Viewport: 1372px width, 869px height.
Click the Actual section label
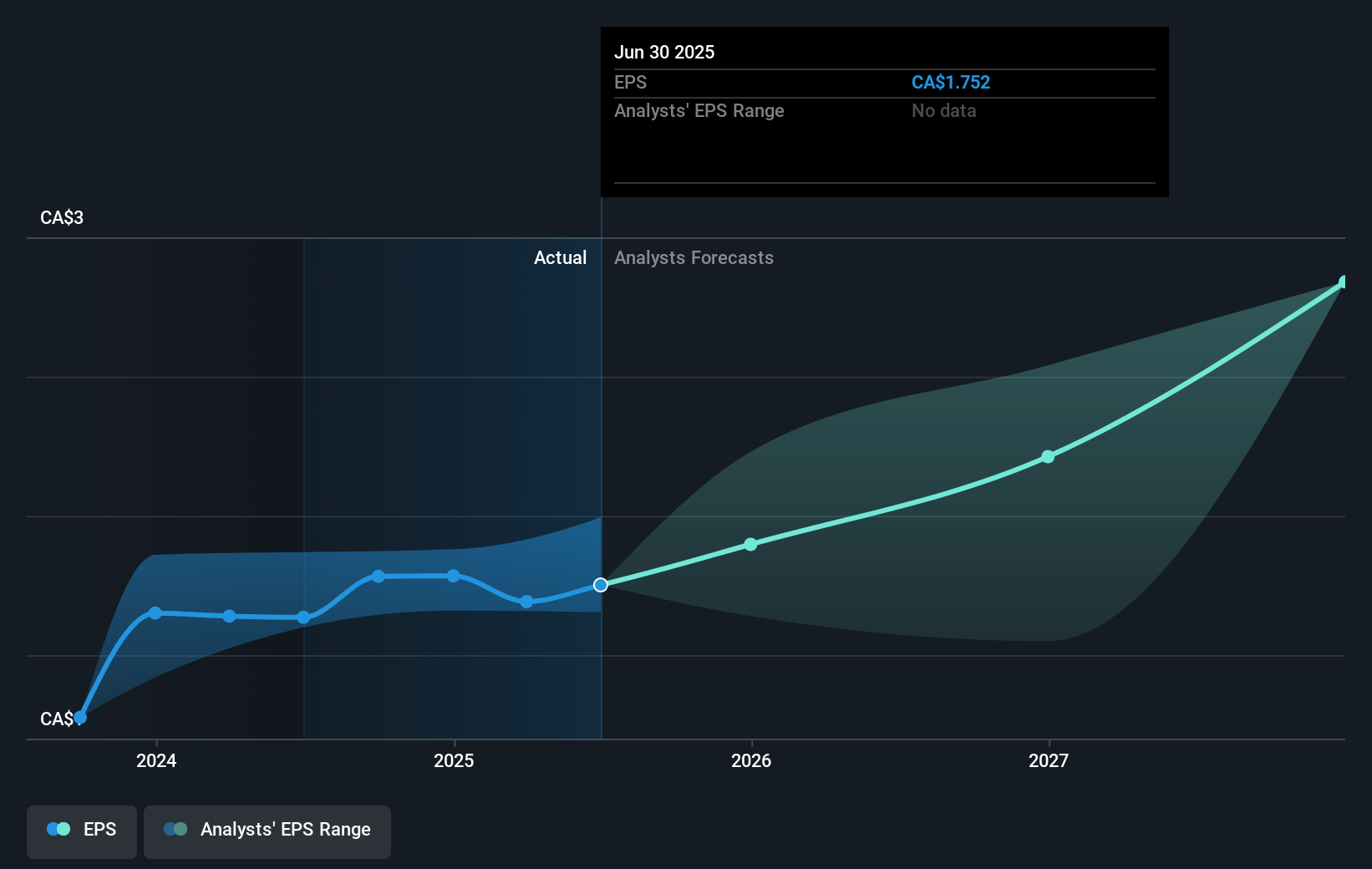coord(560,257)
